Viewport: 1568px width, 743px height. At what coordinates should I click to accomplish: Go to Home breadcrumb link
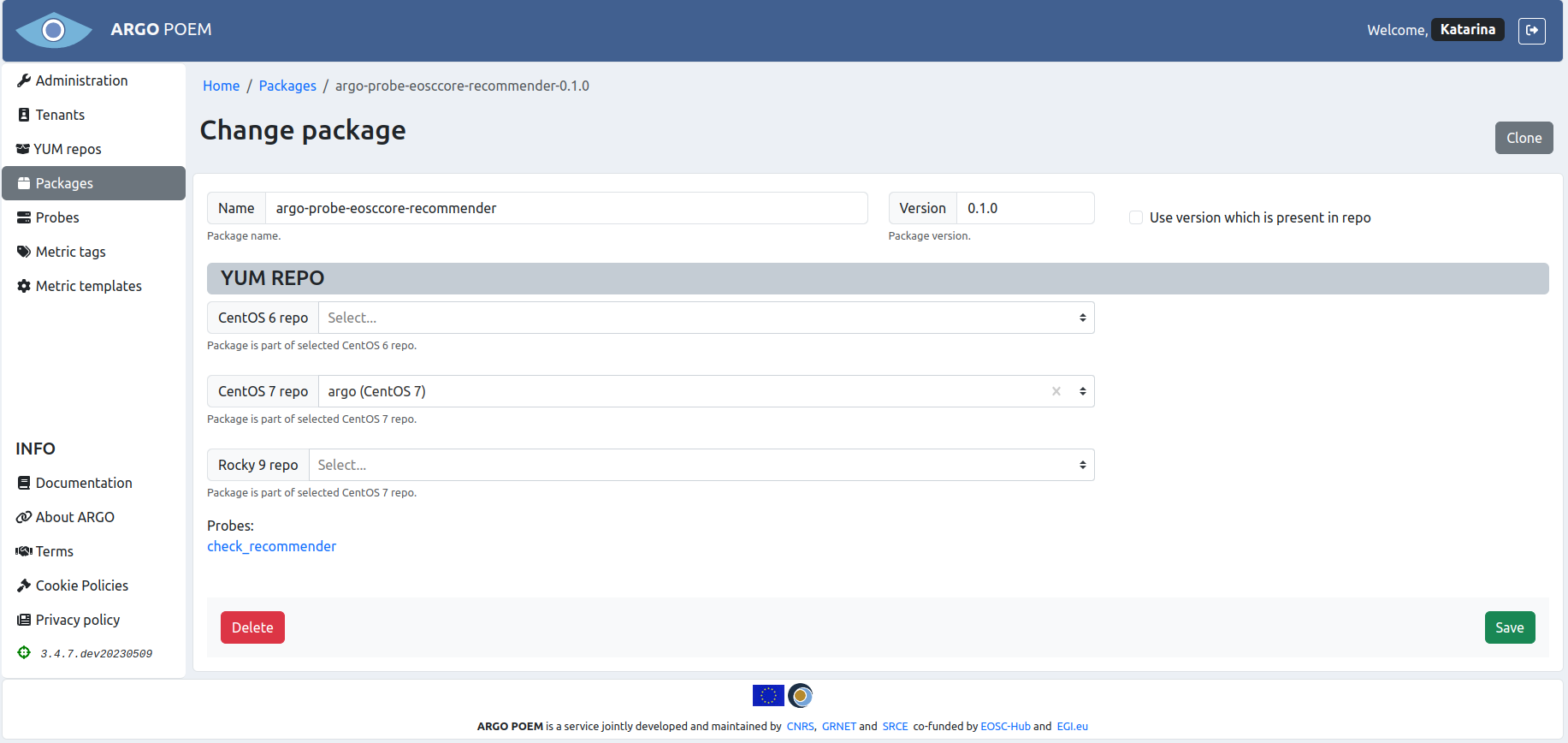[x=221, y=86]
